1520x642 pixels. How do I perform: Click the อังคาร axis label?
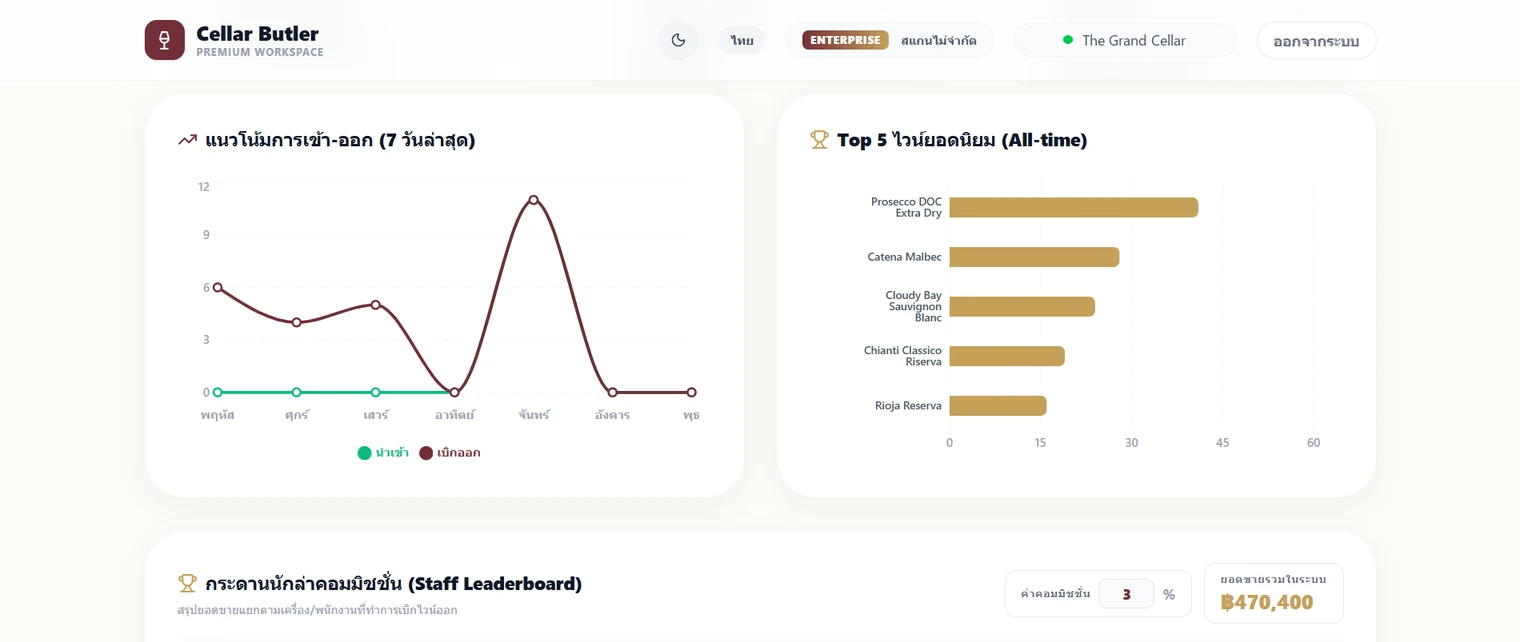click(x=612, y=415)
